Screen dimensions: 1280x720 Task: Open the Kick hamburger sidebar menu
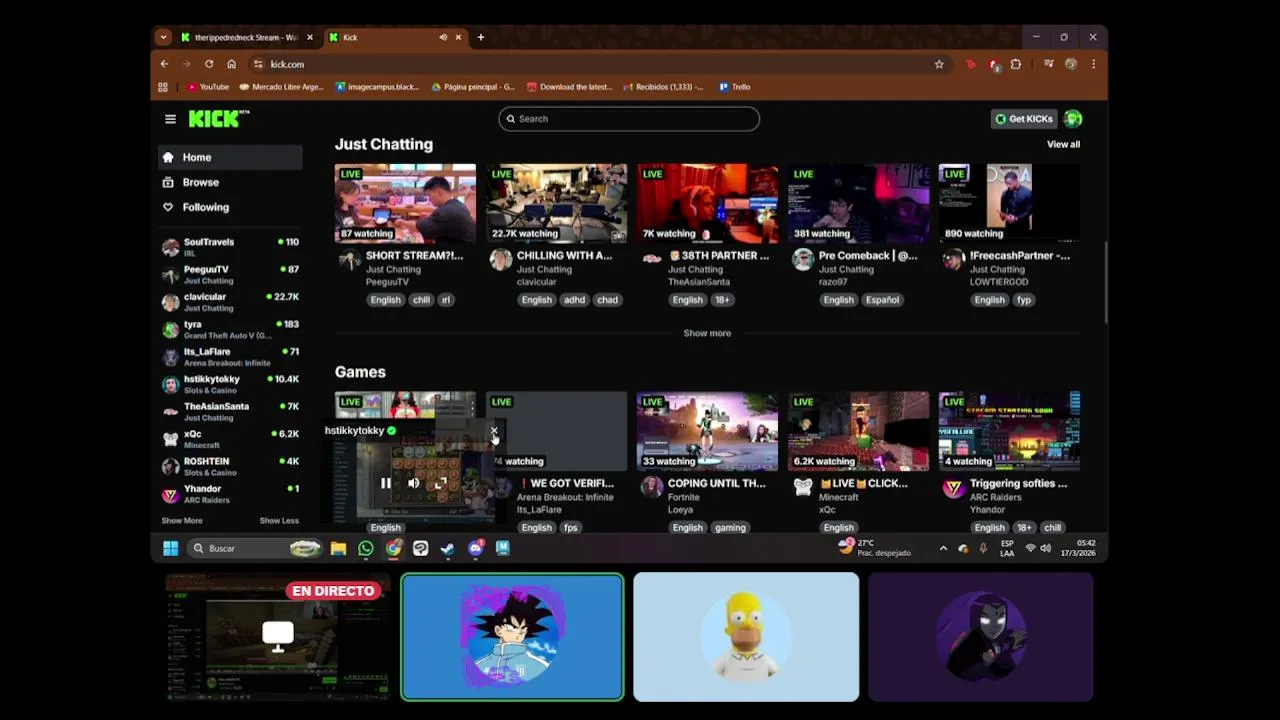pyautogui.click(x=170, y=119)
